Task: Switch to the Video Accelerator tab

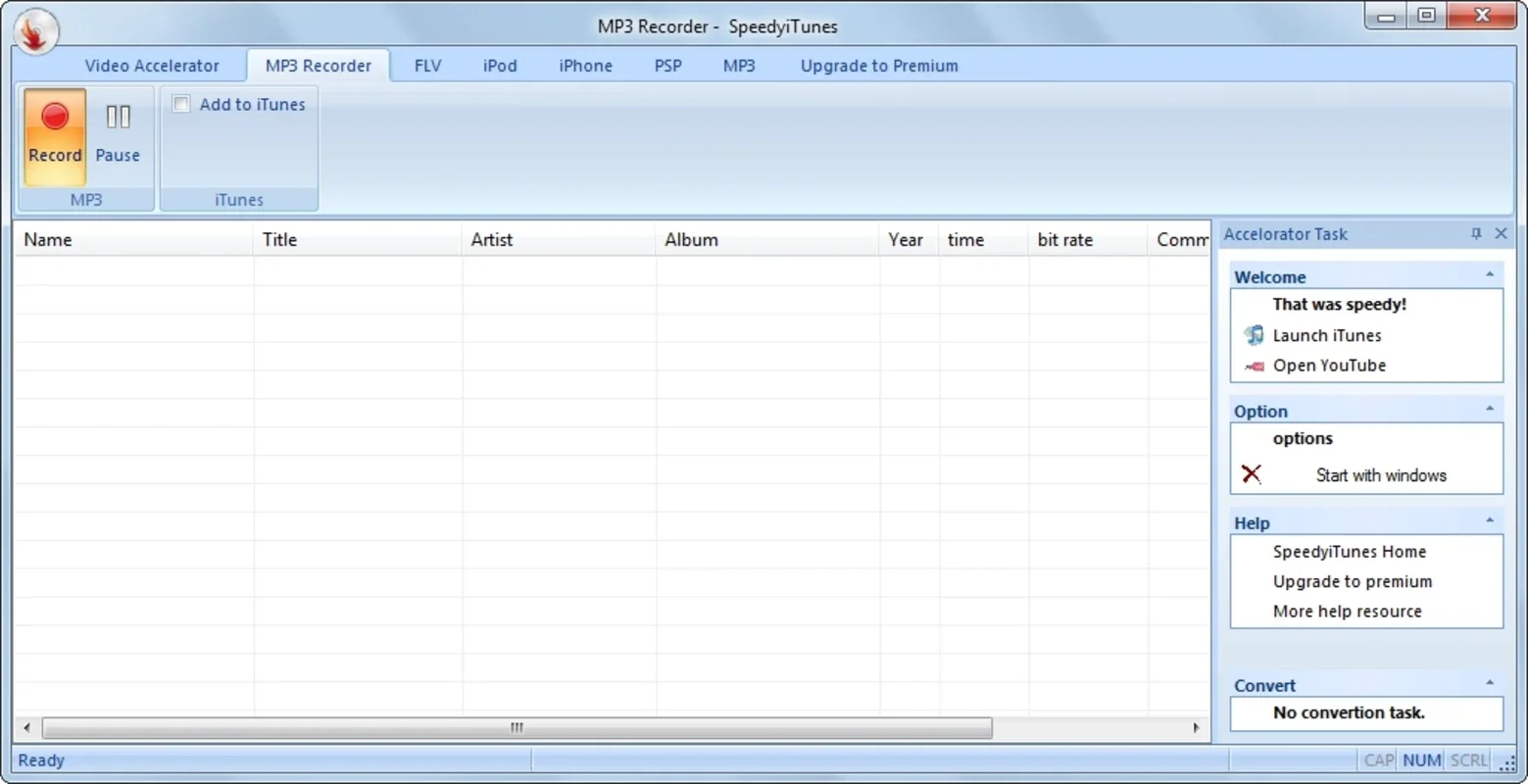Action: [152, 66]
